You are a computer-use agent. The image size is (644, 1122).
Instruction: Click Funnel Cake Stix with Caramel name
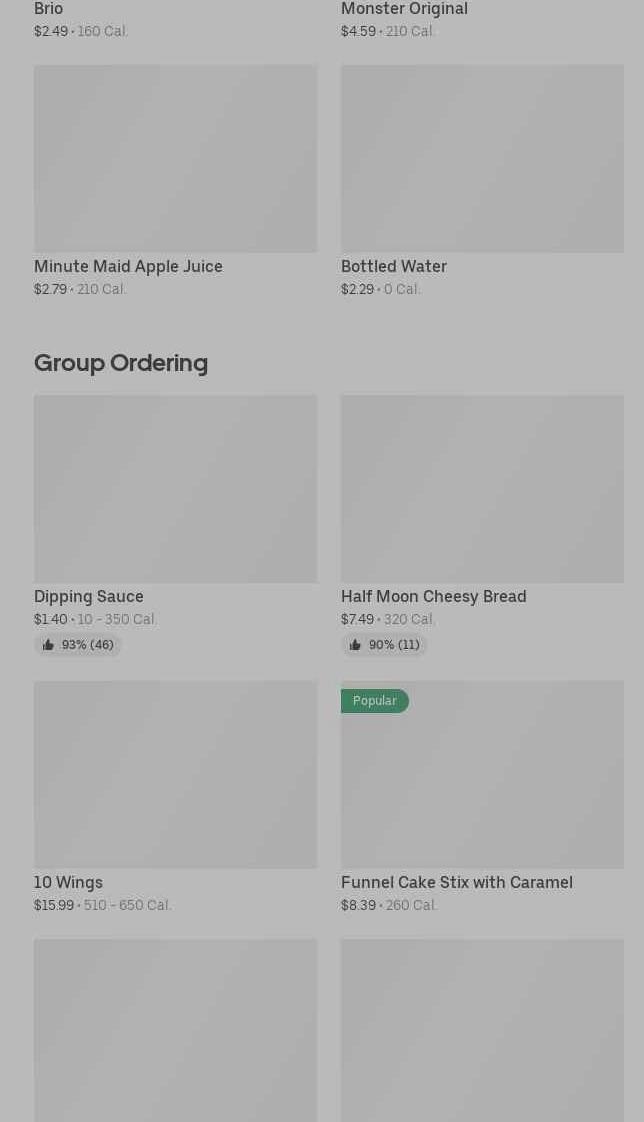[456, 882]
